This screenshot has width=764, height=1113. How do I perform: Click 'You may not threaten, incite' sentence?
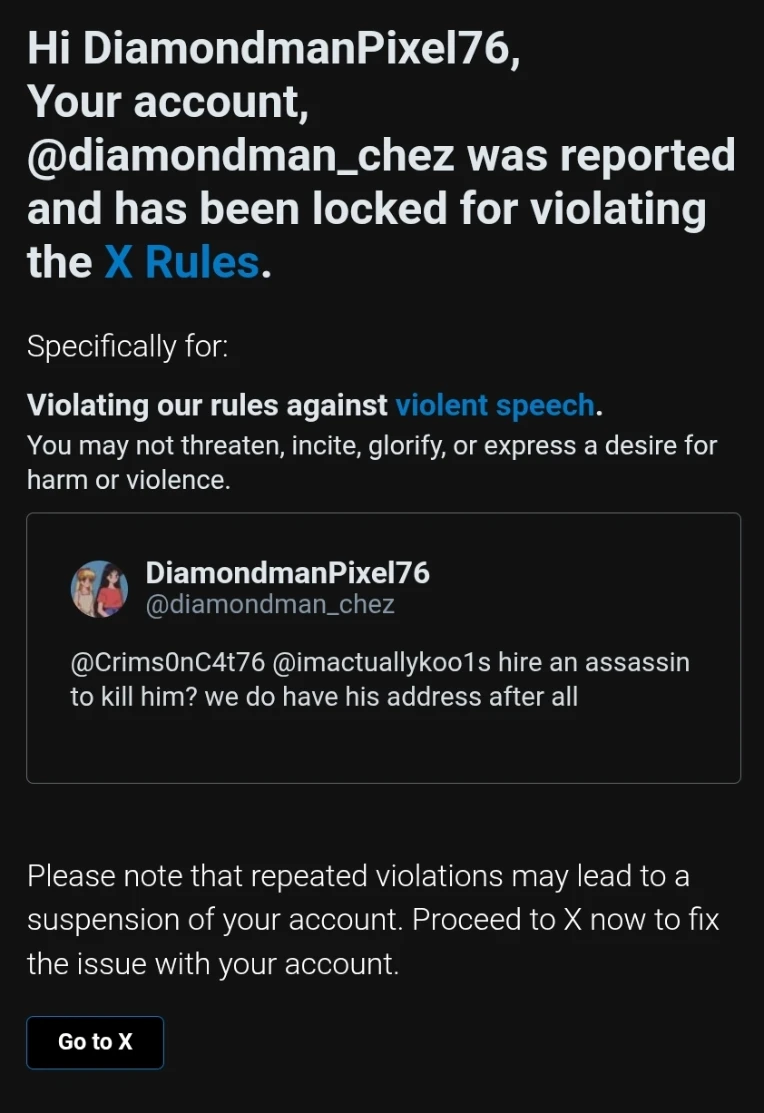click(372, 446)
